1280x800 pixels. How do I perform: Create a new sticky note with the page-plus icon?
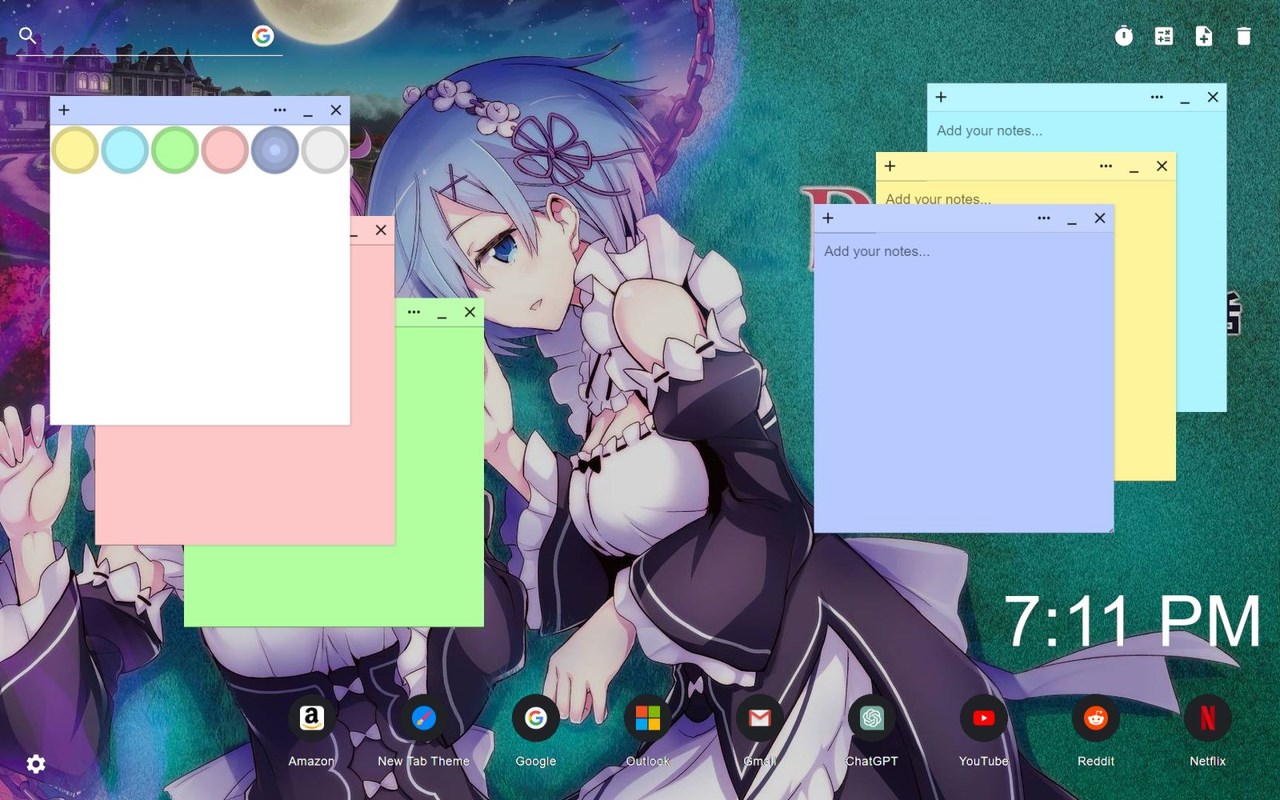pos(1204,36)
